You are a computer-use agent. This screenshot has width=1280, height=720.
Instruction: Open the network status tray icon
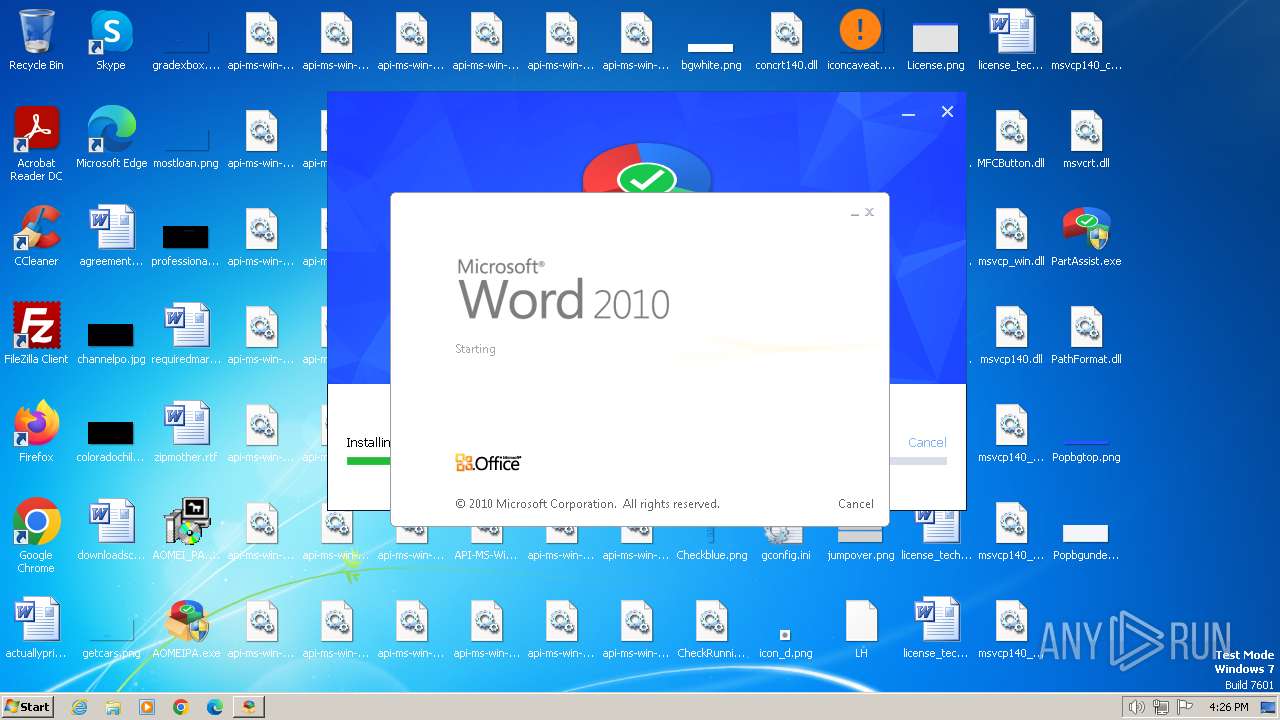tap(1161, 707)
